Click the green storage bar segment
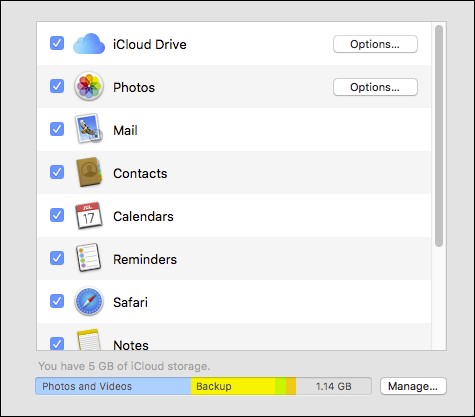Screen dimensions: 475x417 point(281,386)
